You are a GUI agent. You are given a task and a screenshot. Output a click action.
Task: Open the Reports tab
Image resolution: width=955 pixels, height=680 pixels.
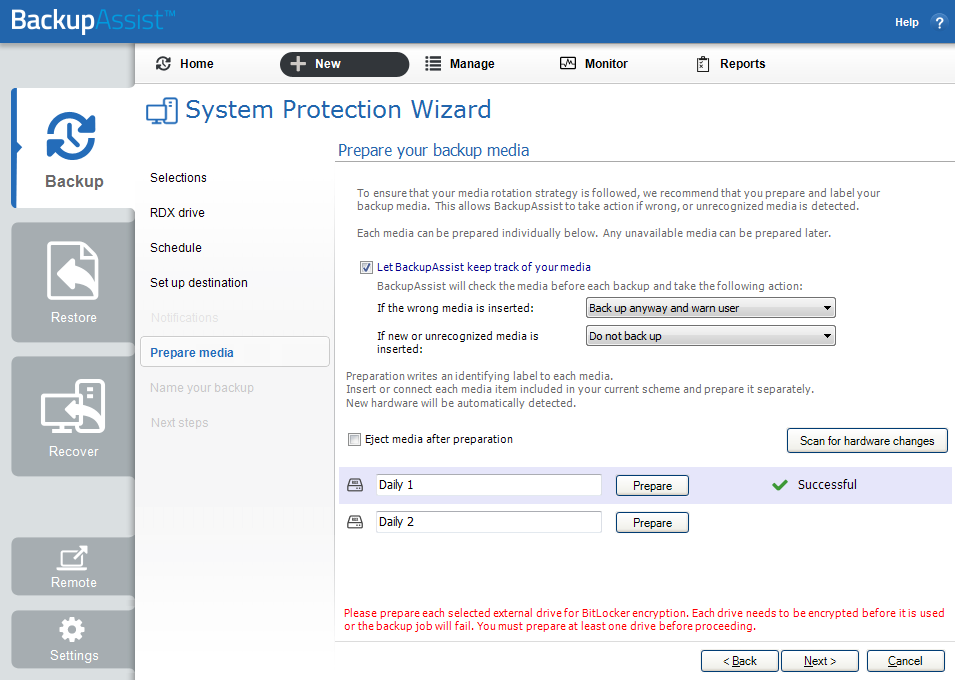730,64
